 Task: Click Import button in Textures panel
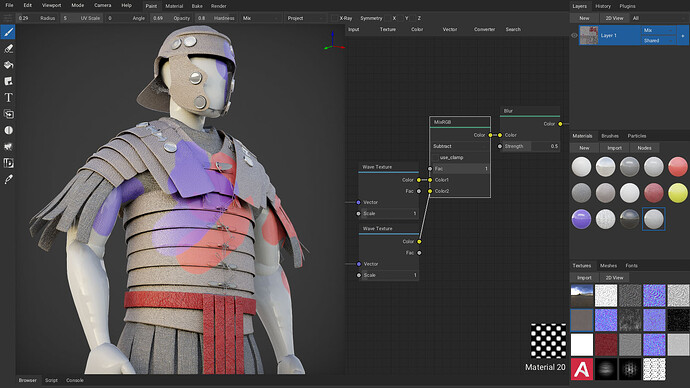(x=584, y=278)
